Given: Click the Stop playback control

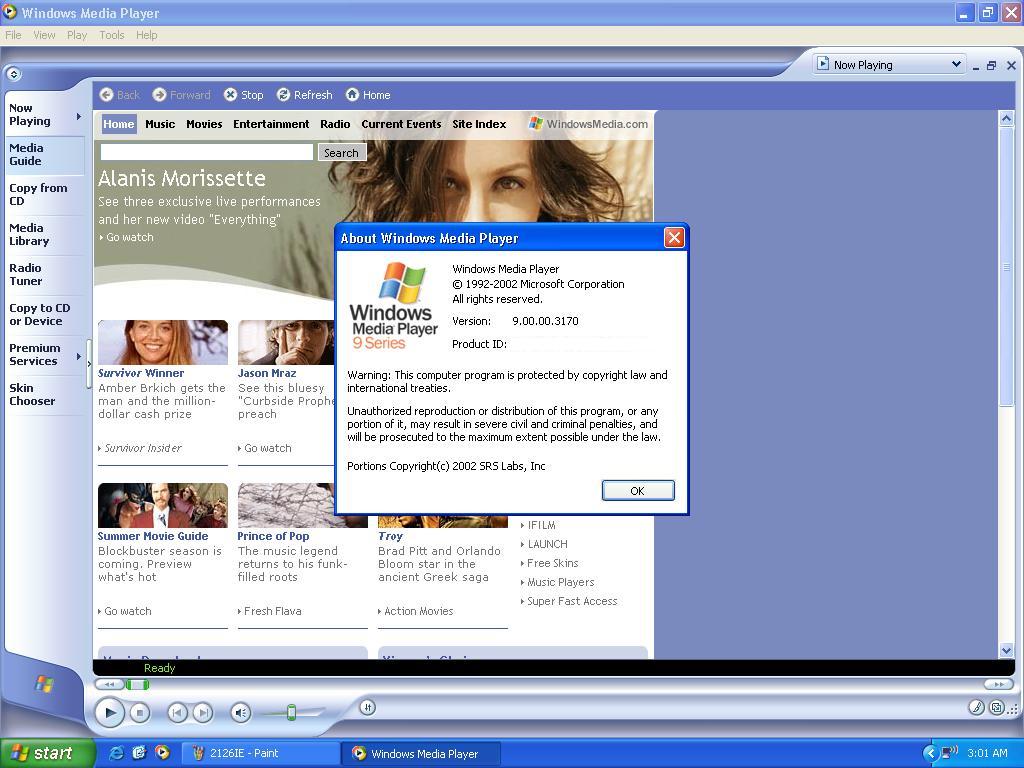Looking at the screenshot, I should [140, 712].
